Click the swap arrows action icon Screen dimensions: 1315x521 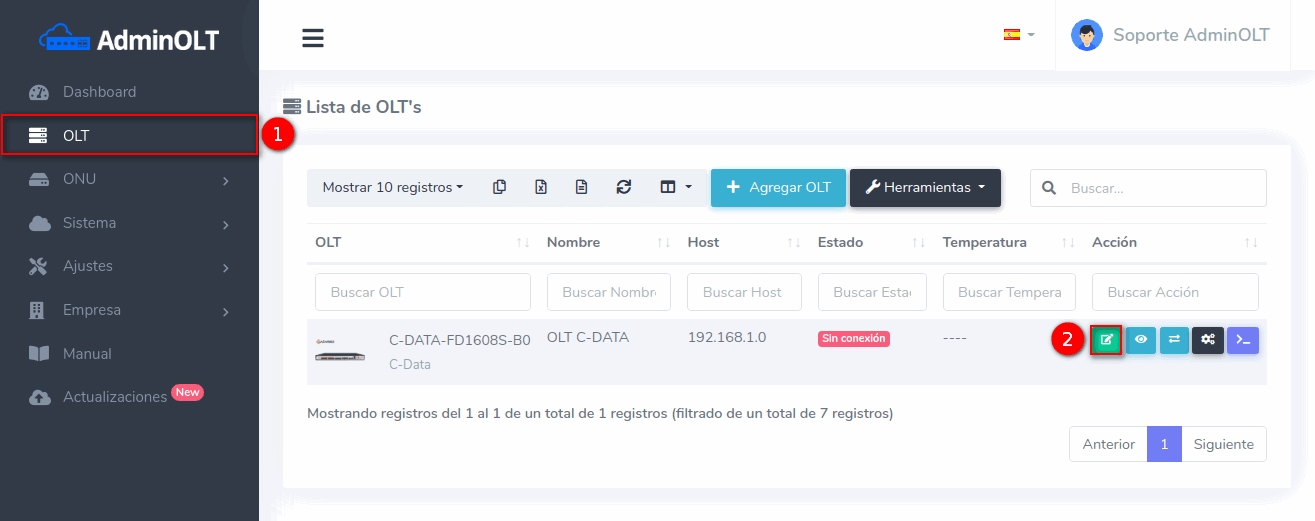[x=1174, y=340]
